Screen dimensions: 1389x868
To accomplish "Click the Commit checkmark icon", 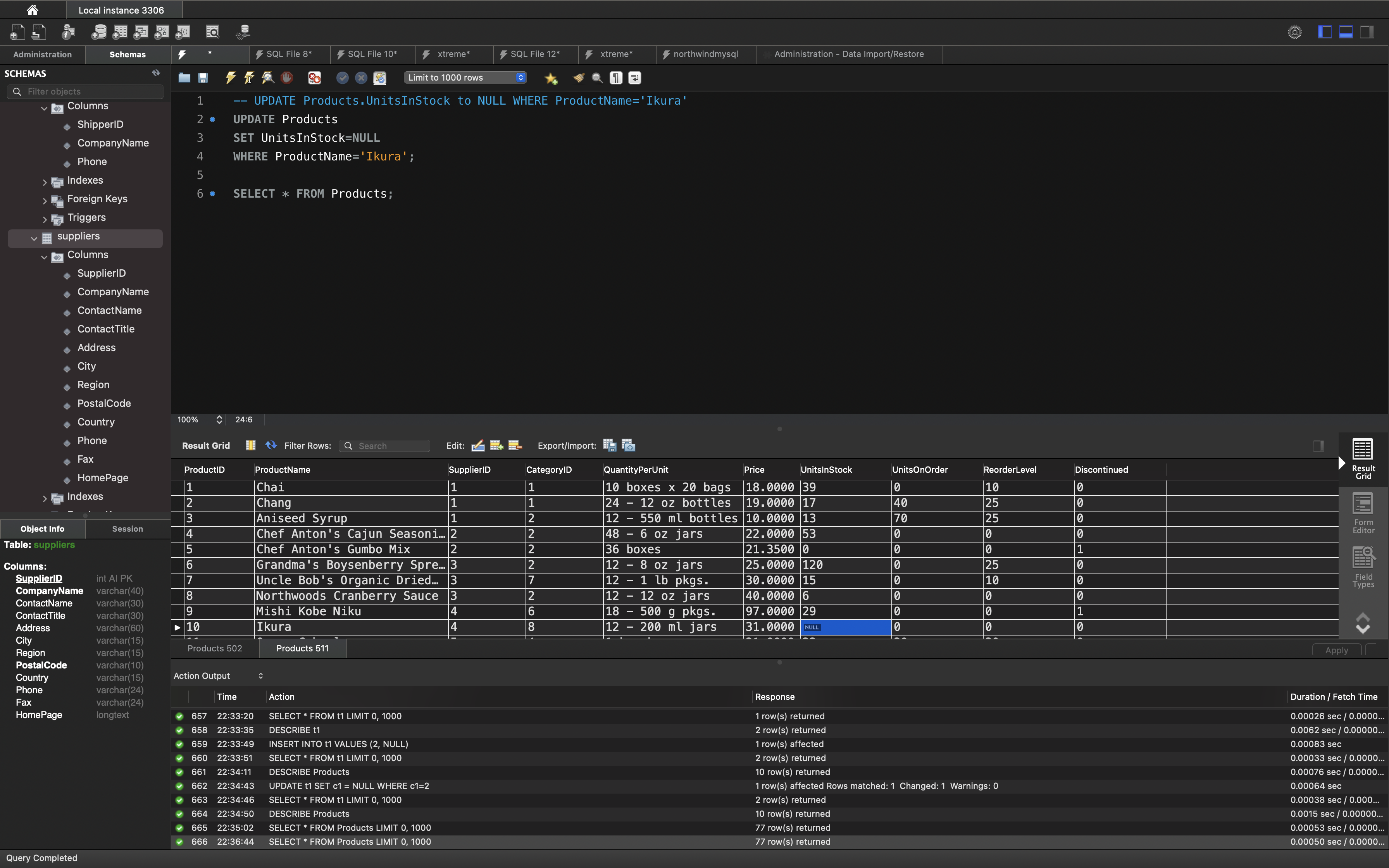I will (343, 77).
